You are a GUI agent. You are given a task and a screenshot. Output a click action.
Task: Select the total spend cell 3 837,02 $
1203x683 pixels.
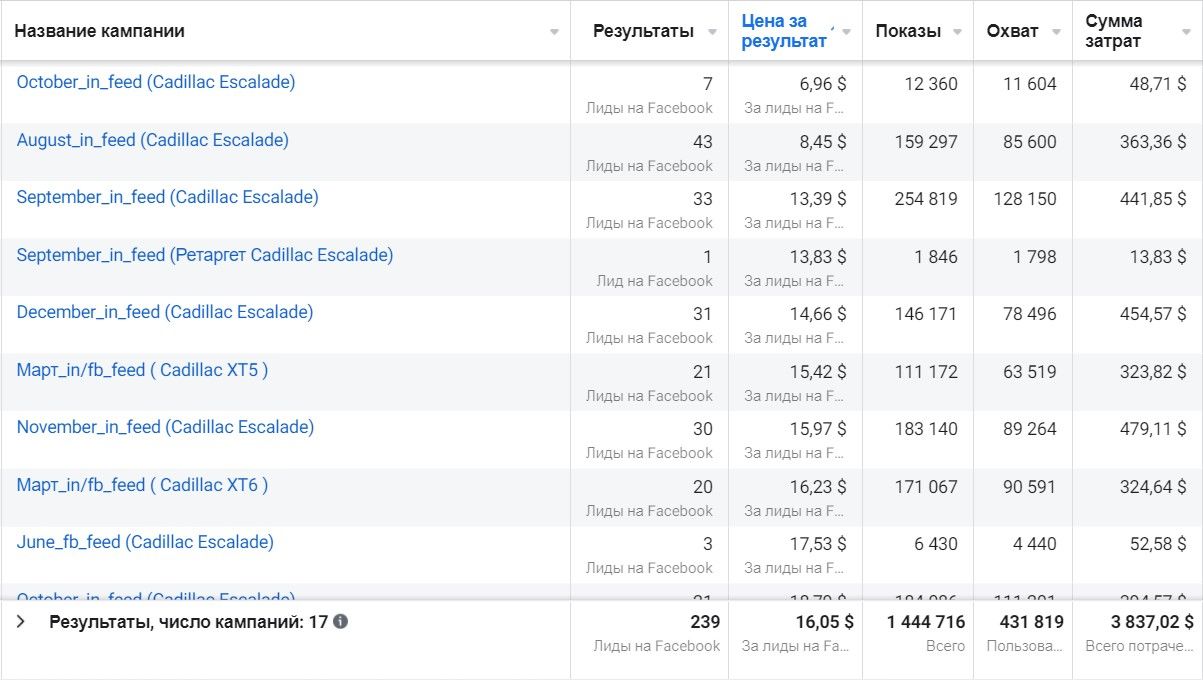click(1137, 622)
